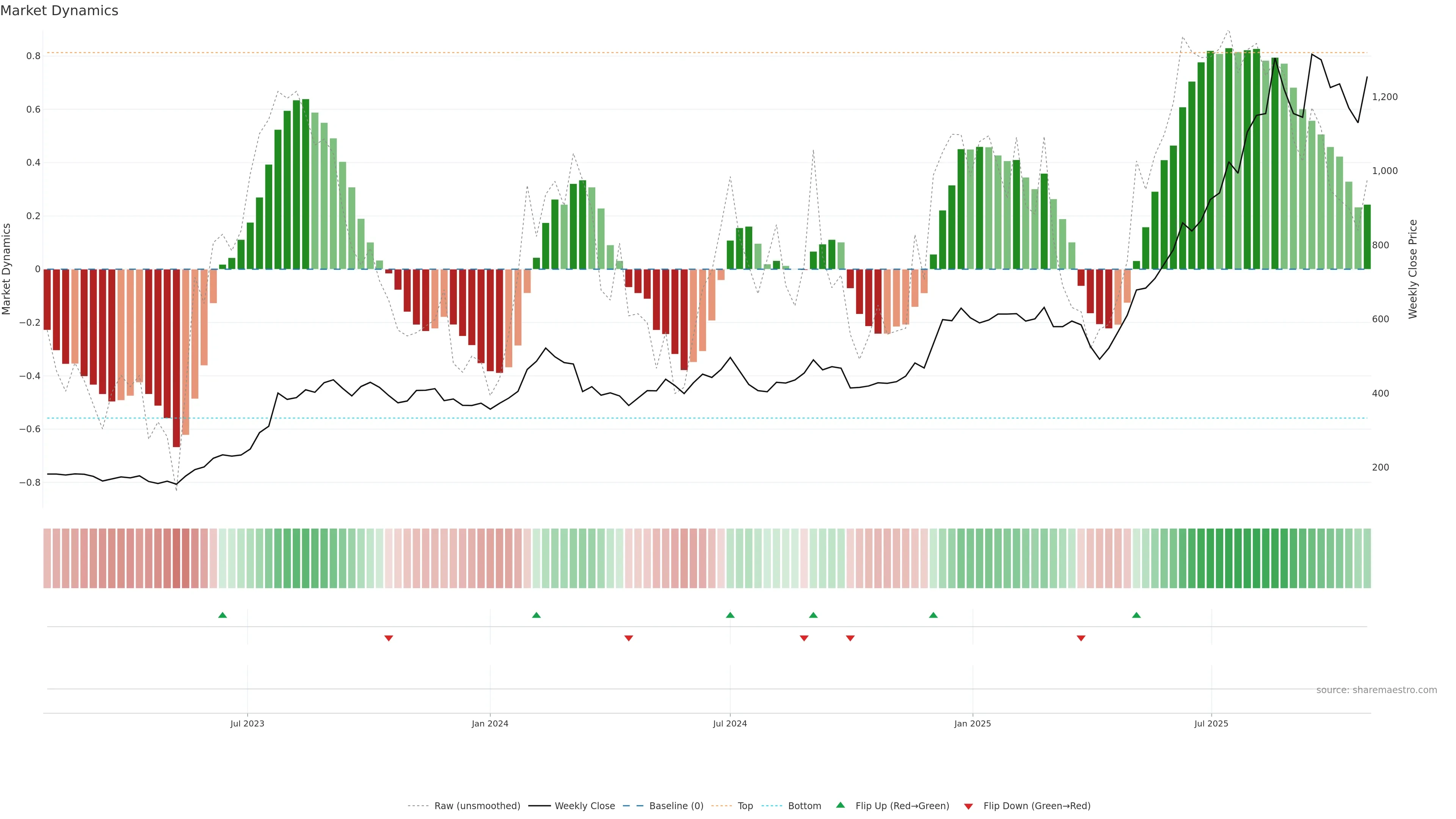Click the Market Dynamics chart title
The height and width of the screenshot is (819, 1456).
pos(60,11)
